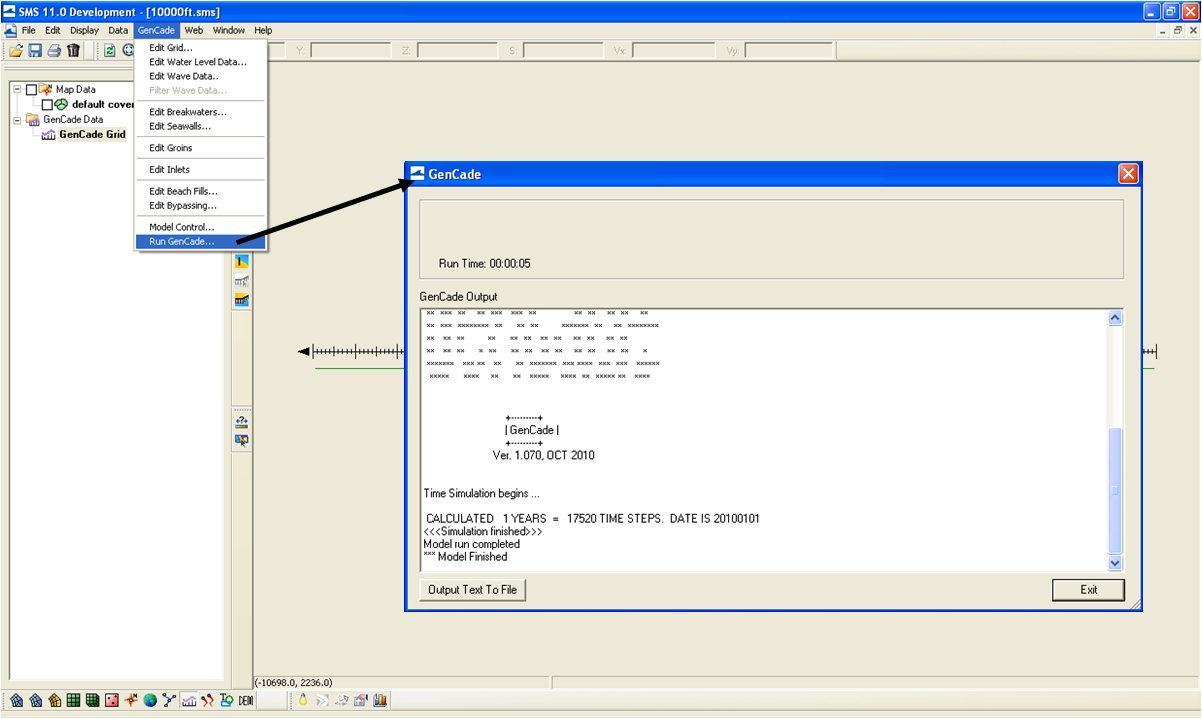The width and height of the screenshot is (1202, 719).
Task: Click the SMS document icon beside File menu
Action: point(10,30)
